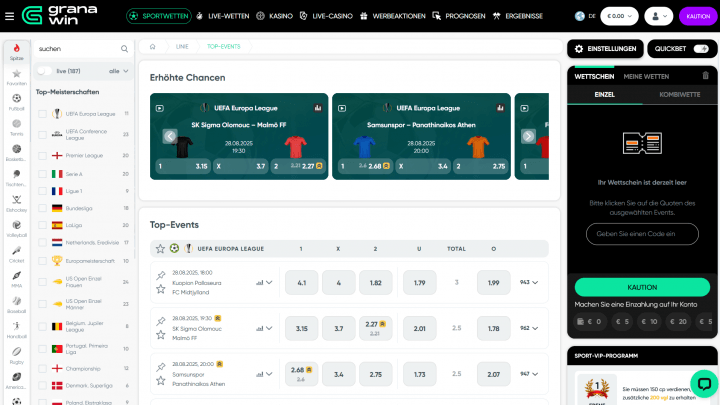Open the Kasino nav item

pyautogui.click(x=275, y=16)
